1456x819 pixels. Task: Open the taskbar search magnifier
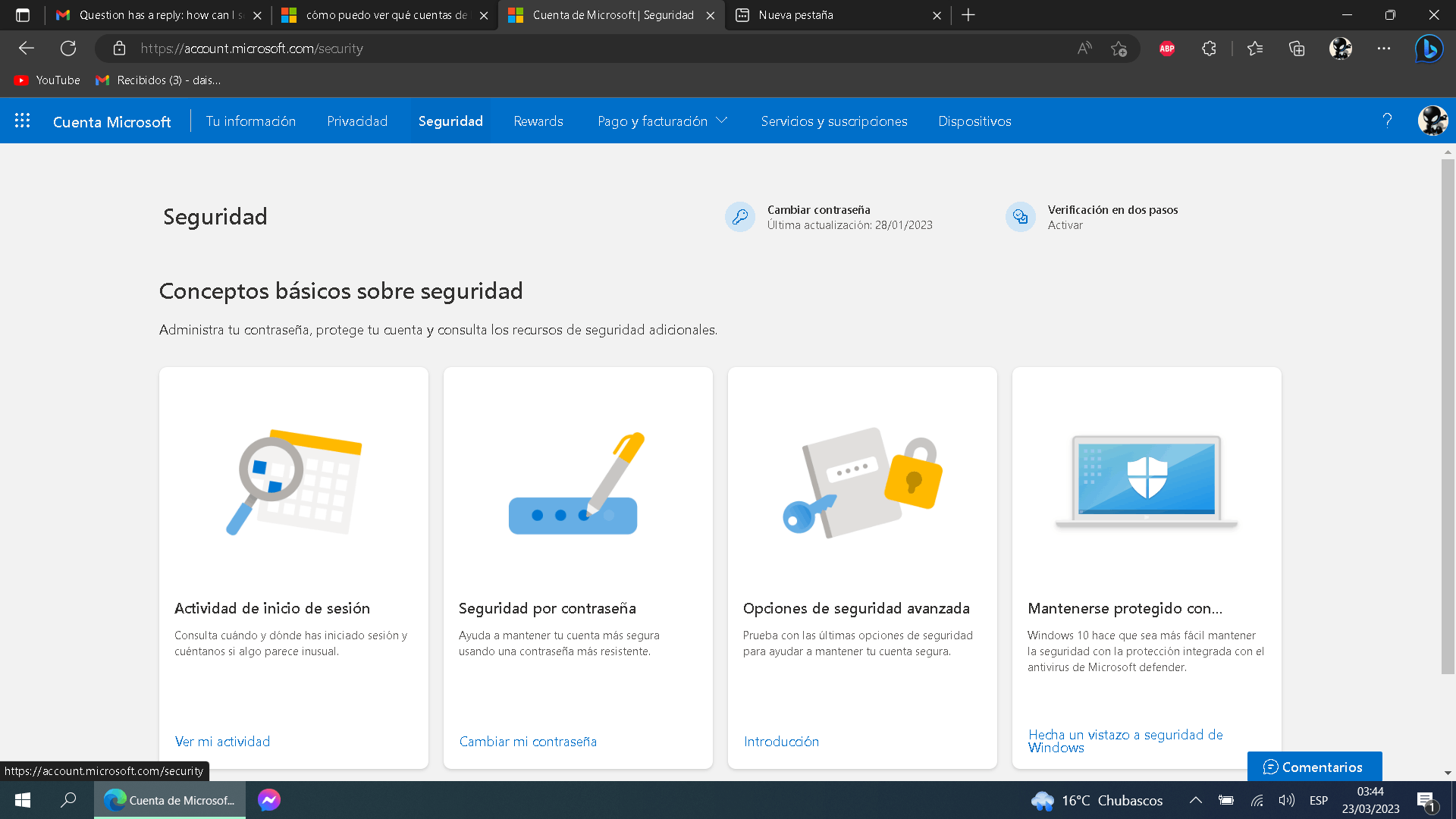tap(68, 800)
